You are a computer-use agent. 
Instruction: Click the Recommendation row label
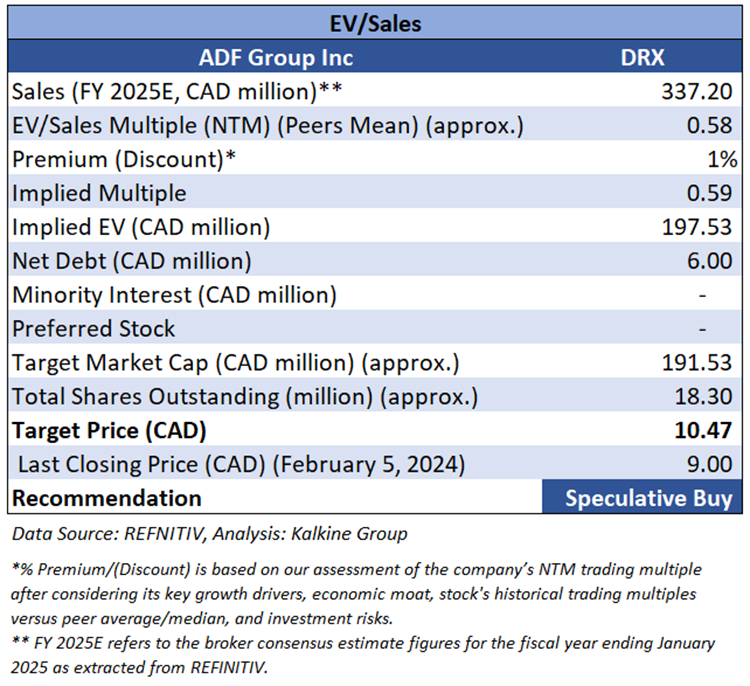coord(106,498)
